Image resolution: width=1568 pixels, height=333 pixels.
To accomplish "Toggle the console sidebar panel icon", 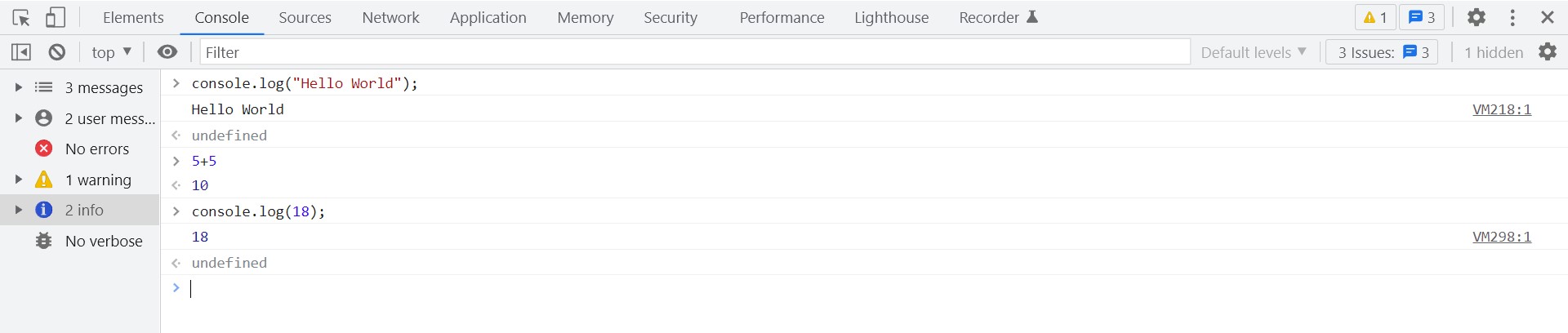I will point(21,52).
